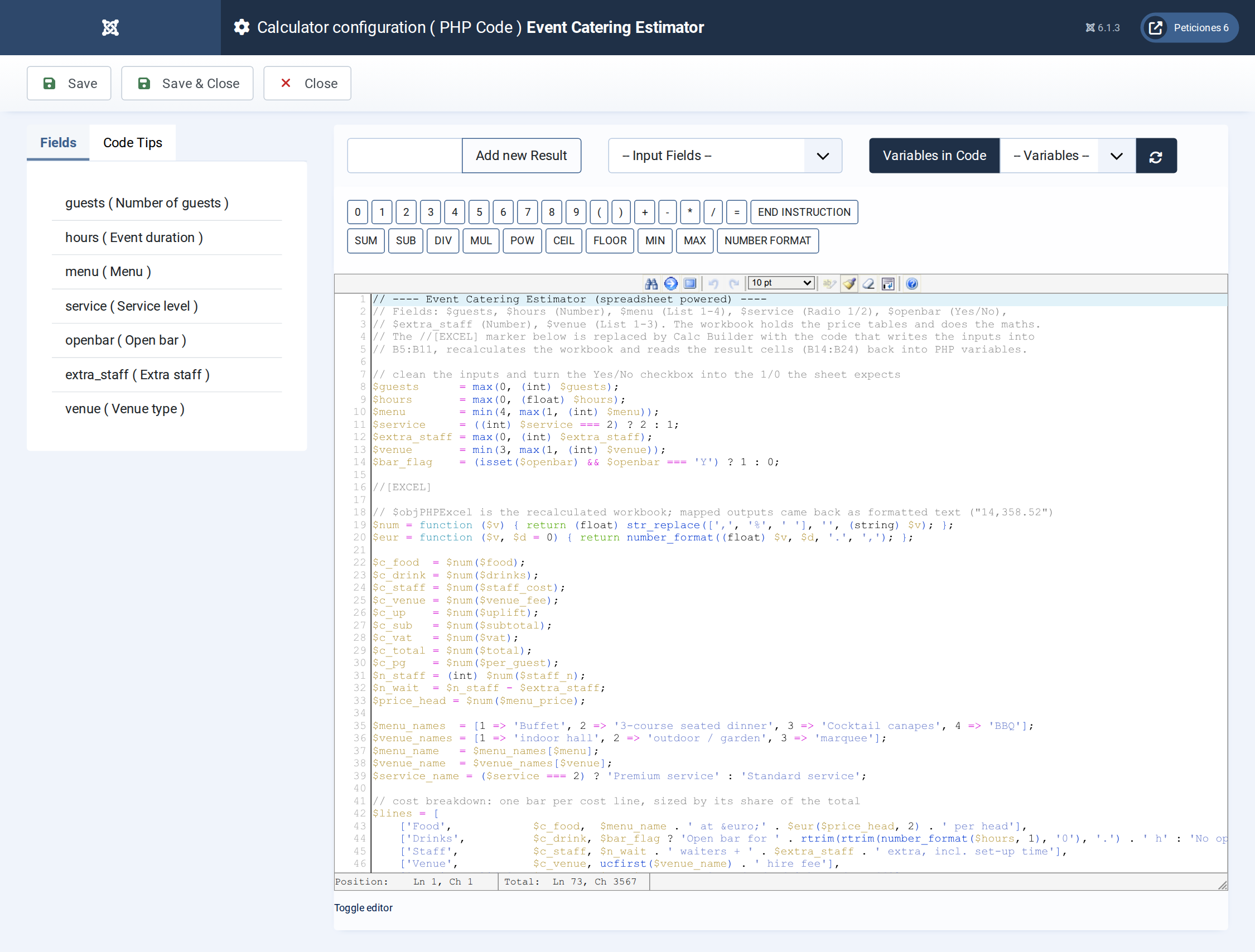This screenshot has width=1255, height=952.
Task: Click the Joomla 6.1.3 version label
Action: click(x=1102, y=28)
